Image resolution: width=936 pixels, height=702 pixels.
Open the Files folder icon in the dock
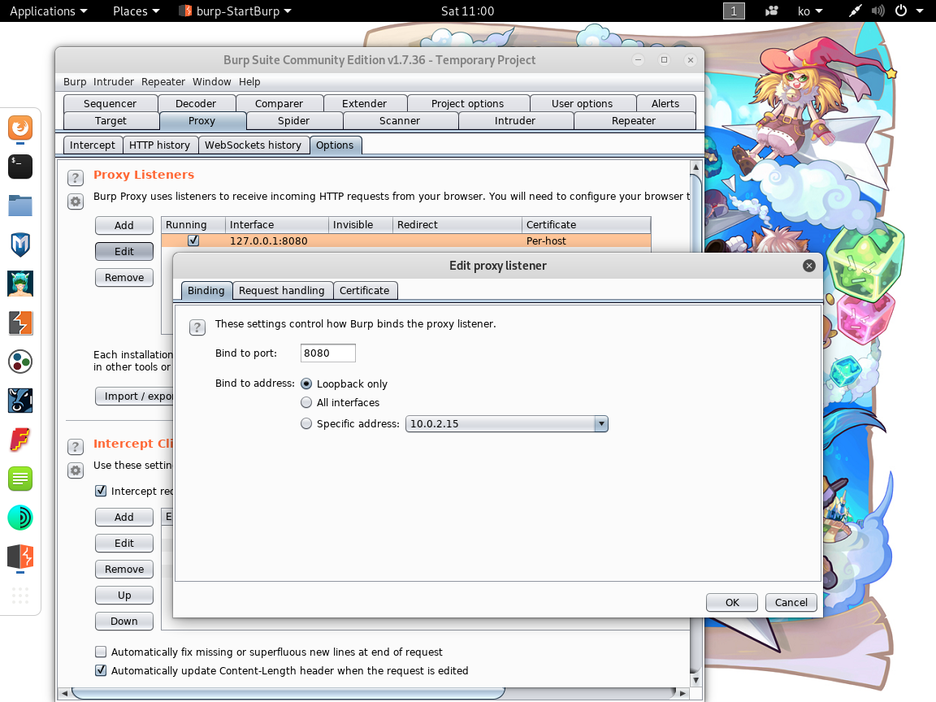click(20, 205)
